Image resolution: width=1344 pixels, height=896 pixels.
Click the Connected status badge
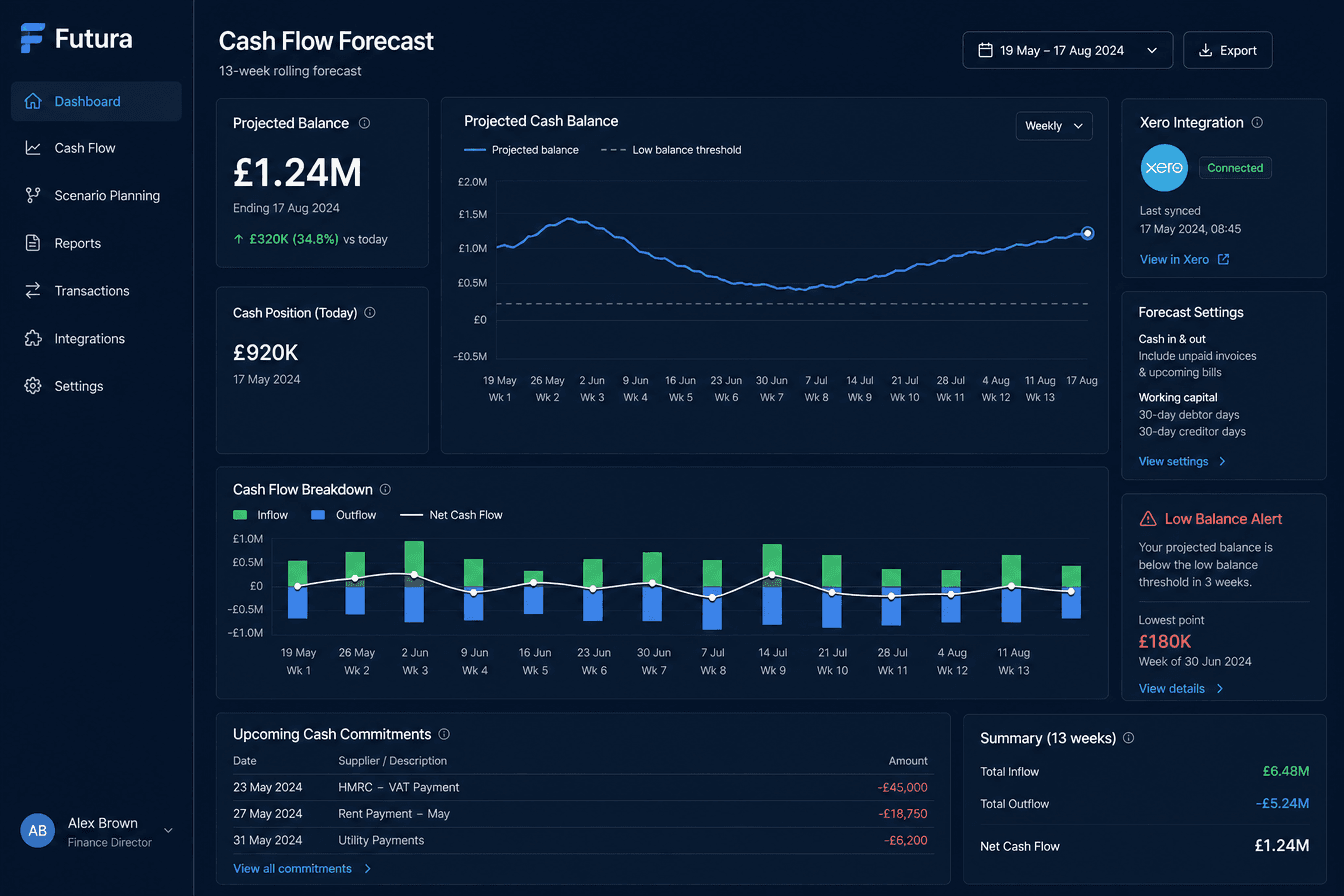[1235, 168]
